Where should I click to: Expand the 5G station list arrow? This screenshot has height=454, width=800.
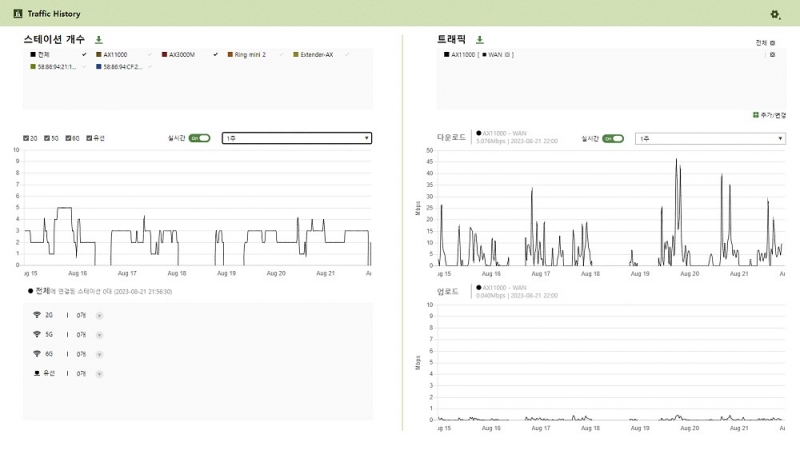tap(99, 334)
